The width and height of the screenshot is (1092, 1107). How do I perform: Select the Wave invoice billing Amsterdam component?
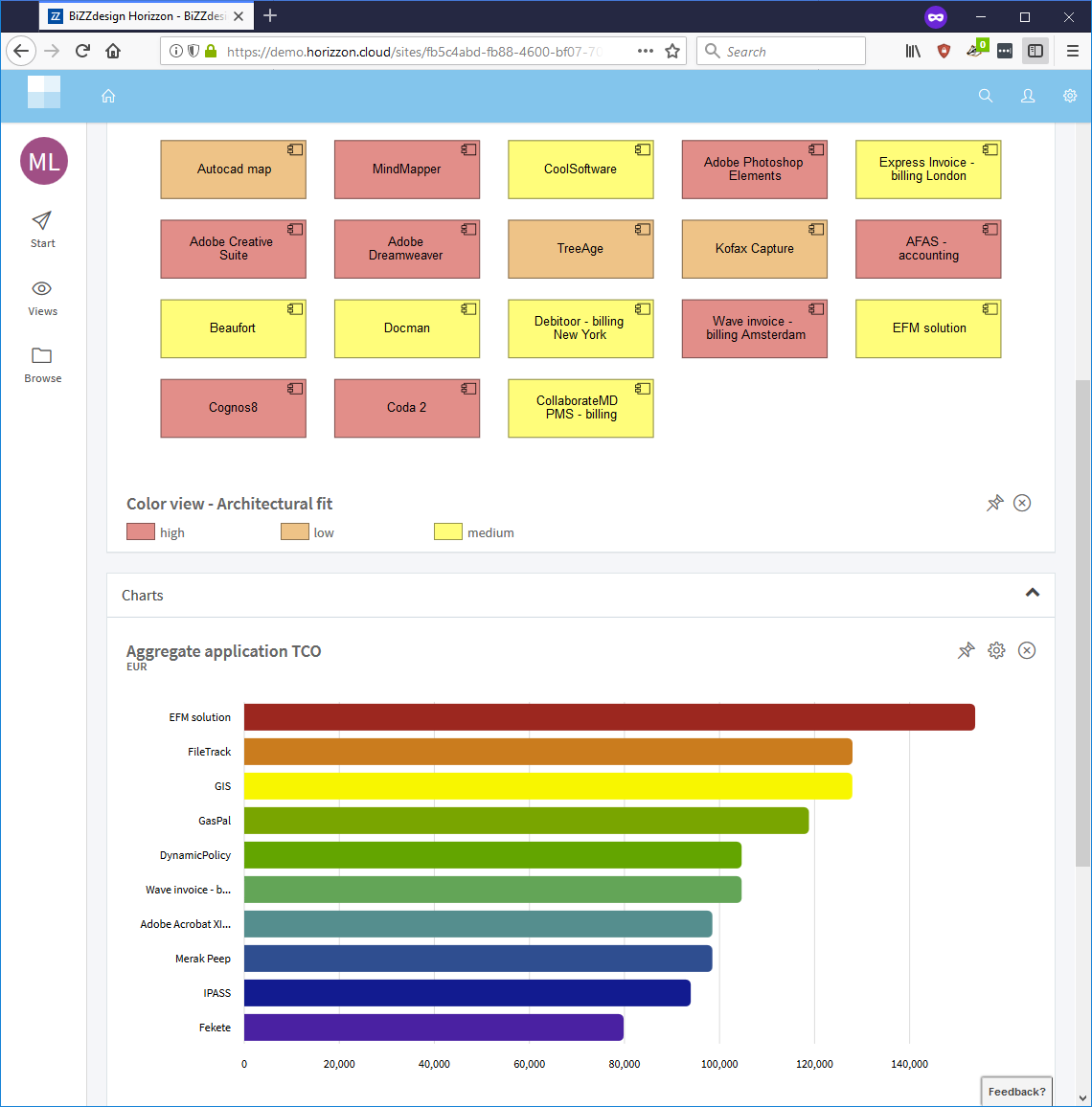click(x=755, y=329)
